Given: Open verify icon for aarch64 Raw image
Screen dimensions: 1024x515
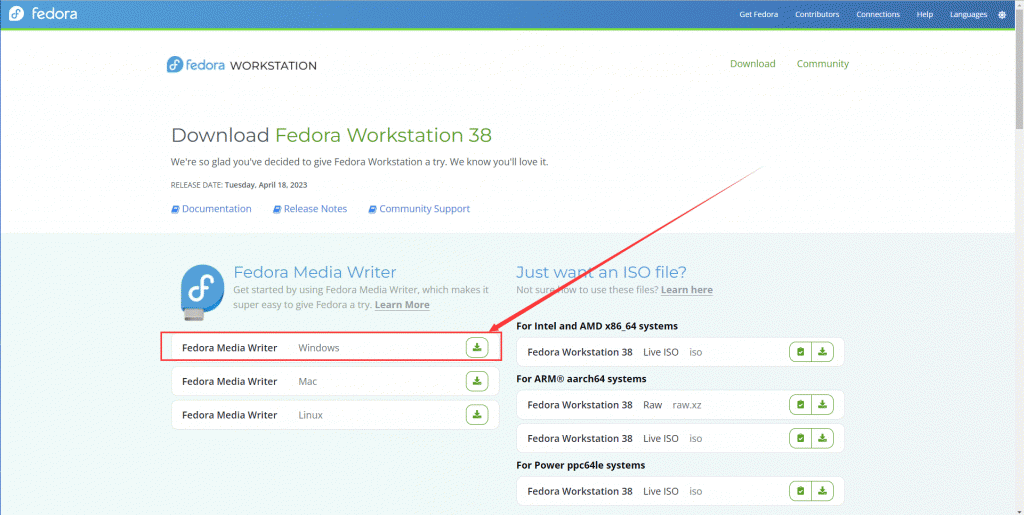Looking at the screenshot, I should (800, 405).
